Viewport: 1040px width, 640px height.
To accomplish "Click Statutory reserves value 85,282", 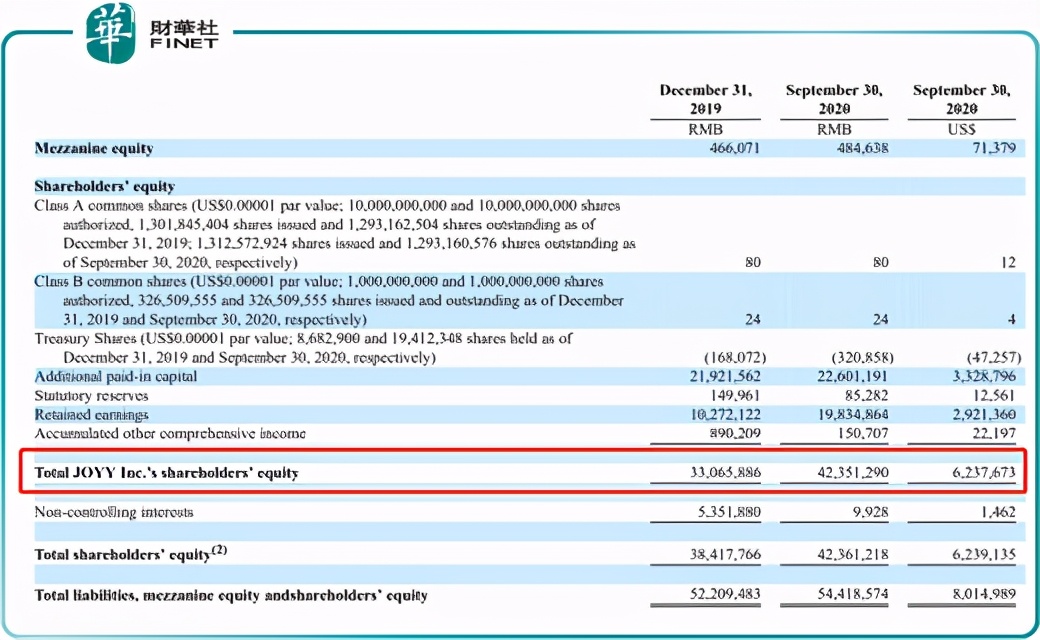I will click(x=866, y=396).
